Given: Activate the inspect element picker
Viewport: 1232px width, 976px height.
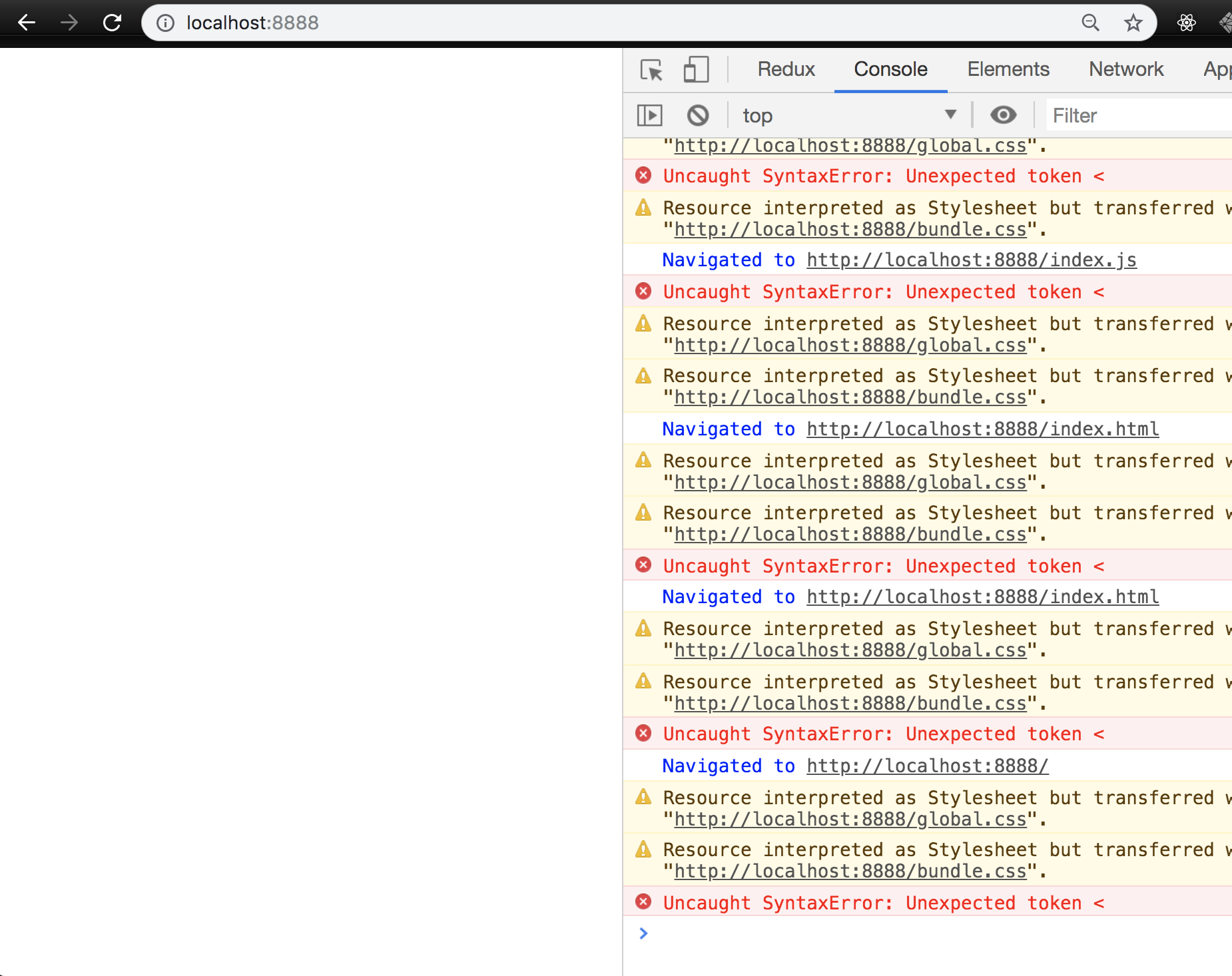Looking at the screenshot, I should (x=651, y=69).
